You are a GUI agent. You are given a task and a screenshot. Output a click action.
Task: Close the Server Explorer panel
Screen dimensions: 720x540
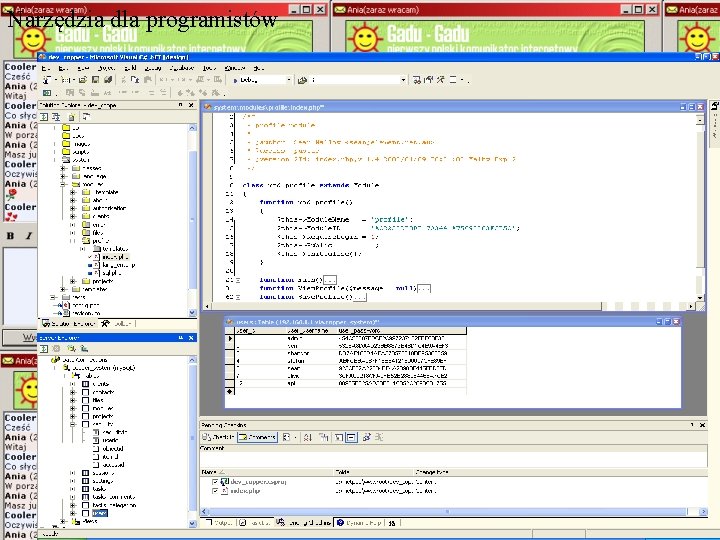coord(191,338)
